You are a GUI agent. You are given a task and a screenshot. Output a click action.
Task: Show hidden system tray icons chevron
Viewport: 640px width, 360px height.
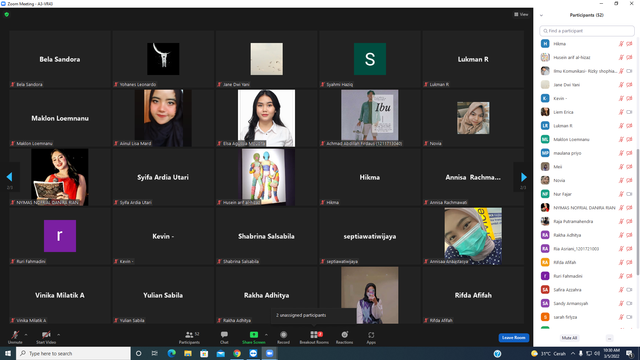tap(573, 353)
